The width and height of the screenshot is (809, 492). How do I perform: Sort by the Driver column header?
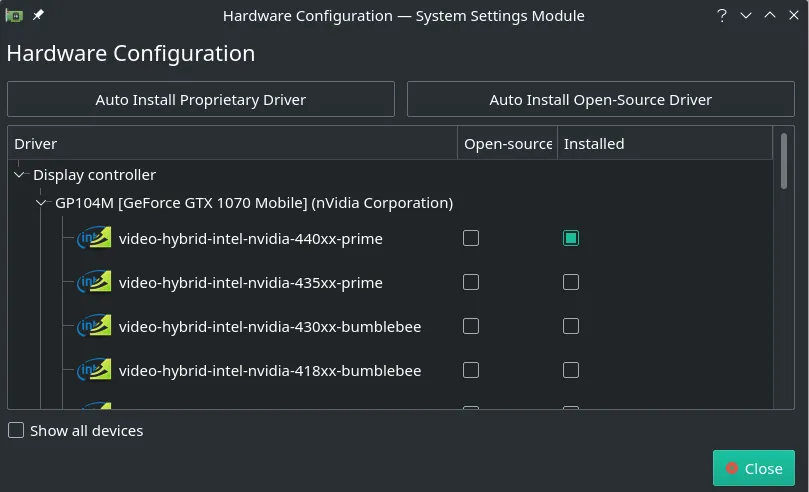point(232,144)
